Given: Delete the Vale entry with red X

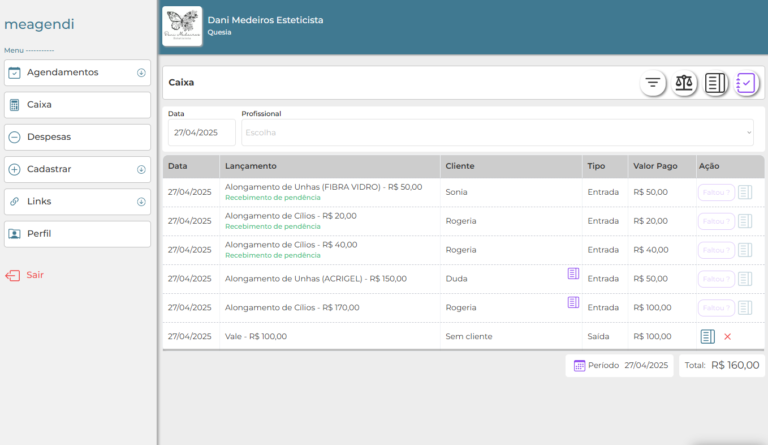Looking at the screenshot, I should (727, 337).
